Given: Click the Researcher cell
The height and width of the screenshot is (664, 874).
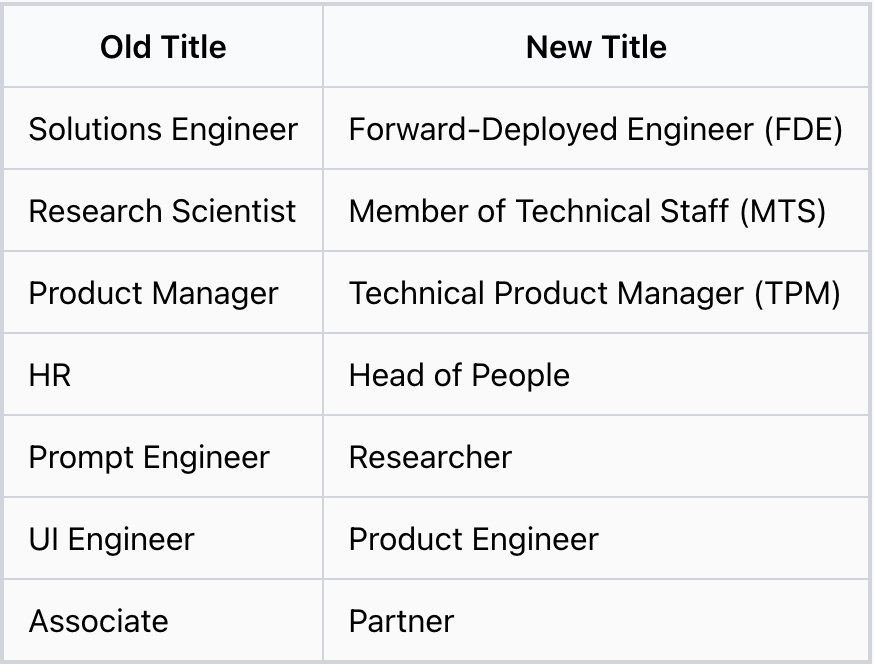Looking at the screenshot, I should tap(430, 457).
